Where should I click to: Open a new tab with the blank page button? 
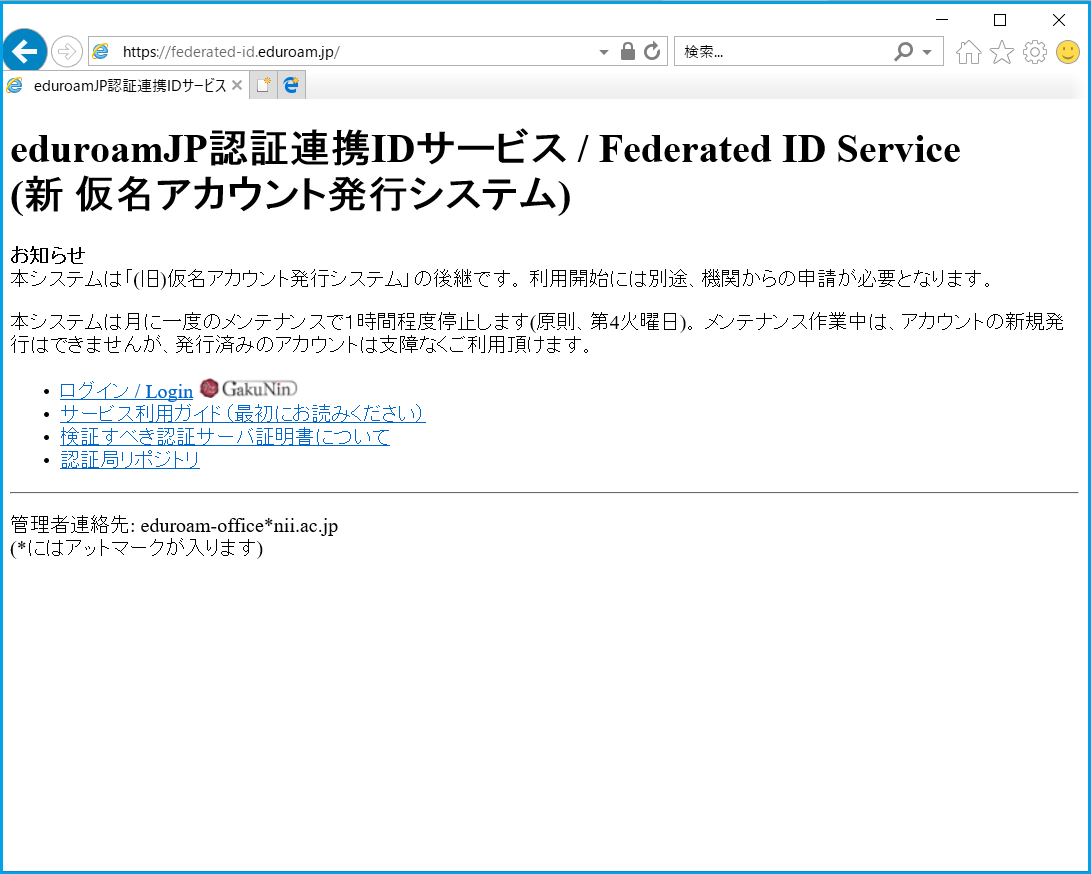click(263, 86)
